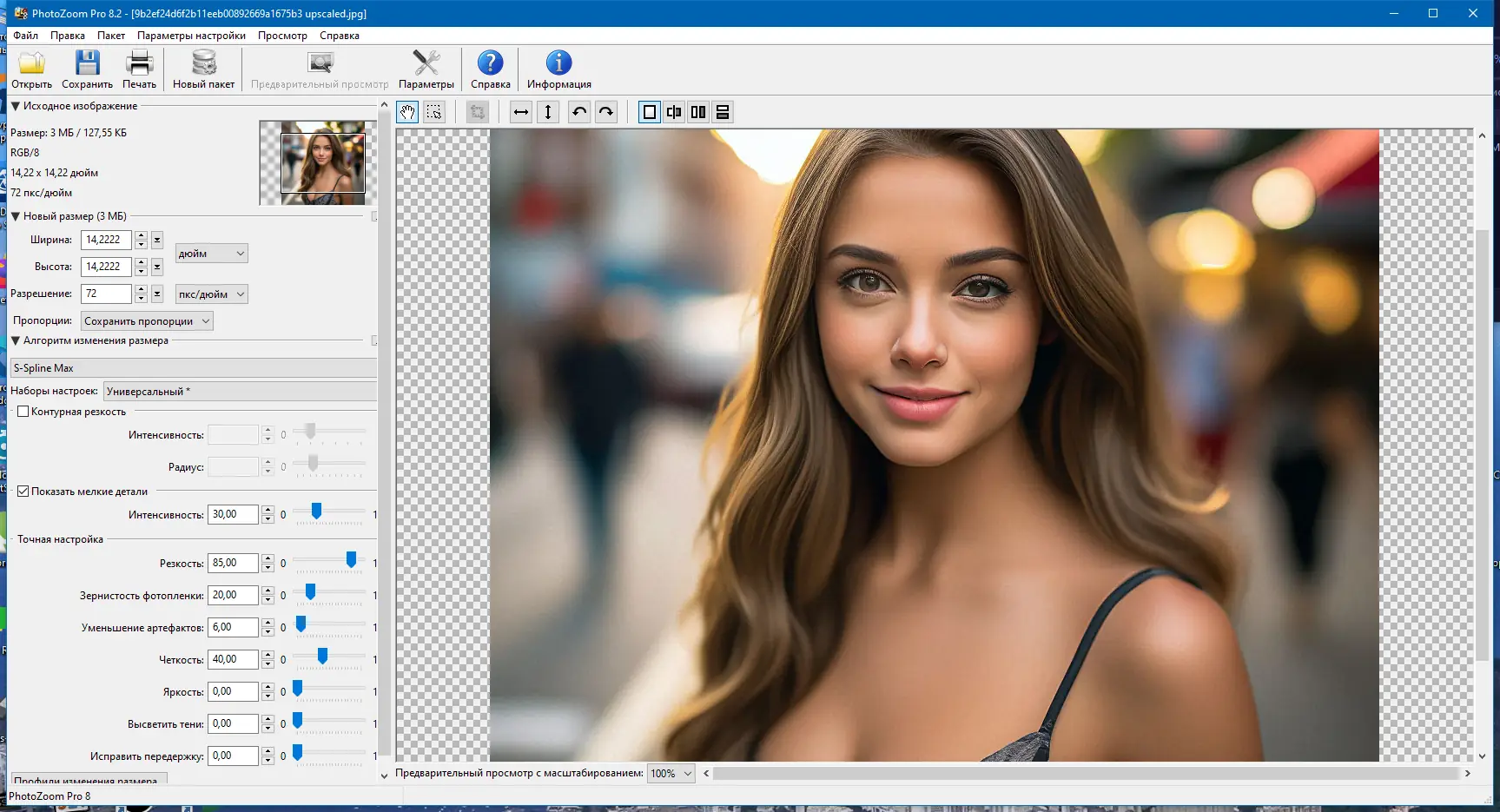Click the Резкость slider handle

tap(351, 560)
